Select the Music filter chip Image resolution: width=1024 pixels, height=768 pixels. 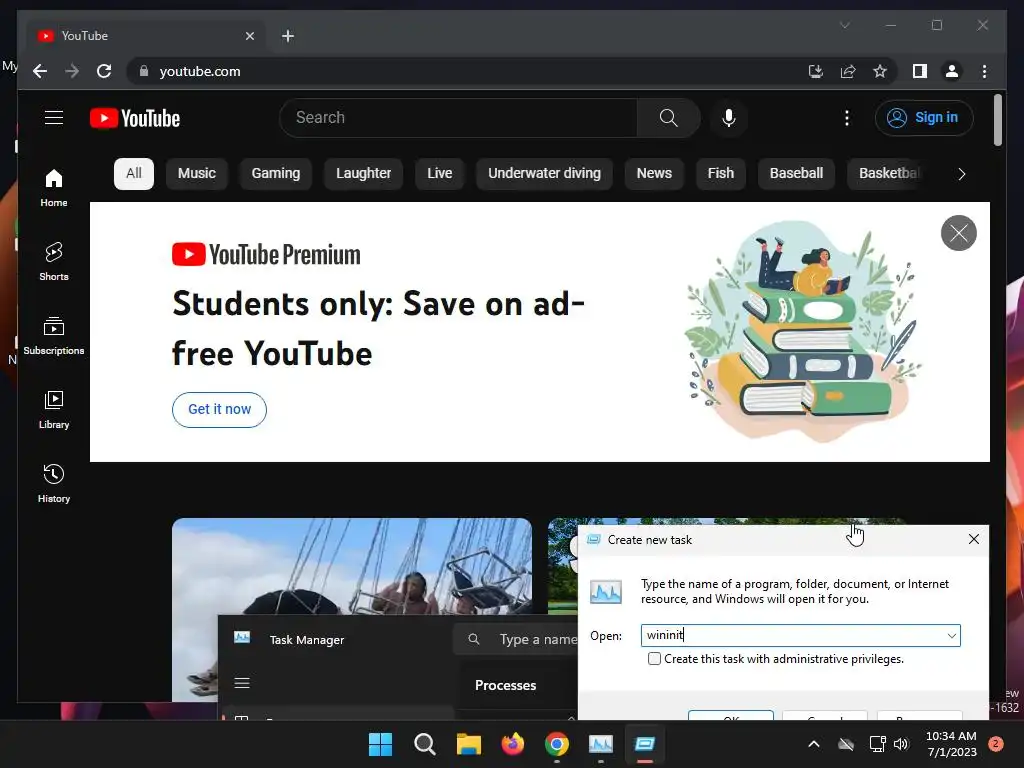(197, 174)
